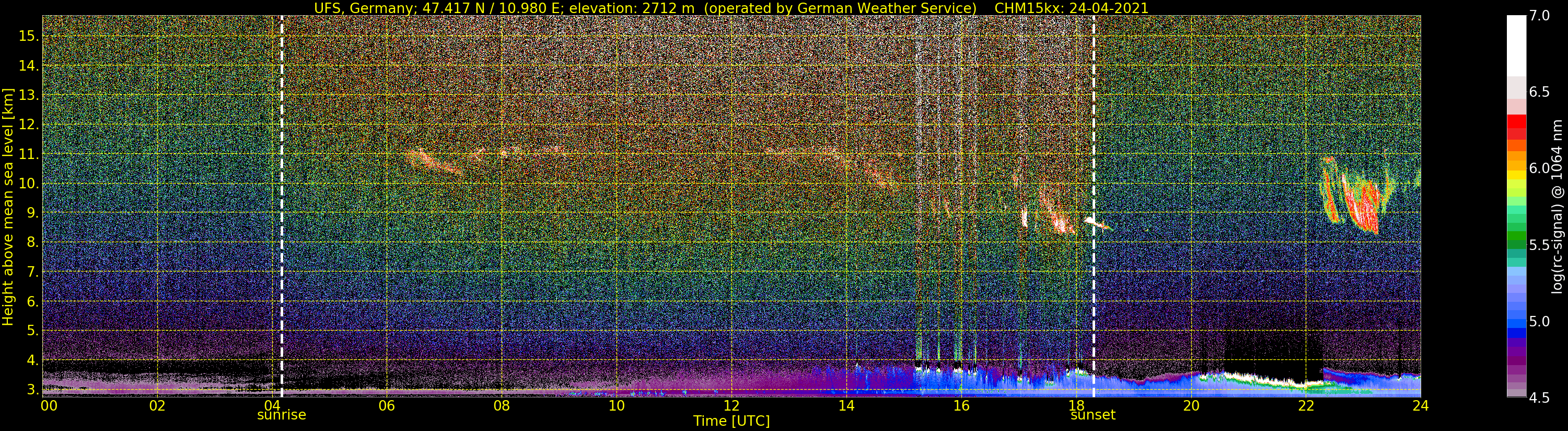Click the "6.0" colorbar tick value
1568x431 pixels.
tap(1539, 168)
